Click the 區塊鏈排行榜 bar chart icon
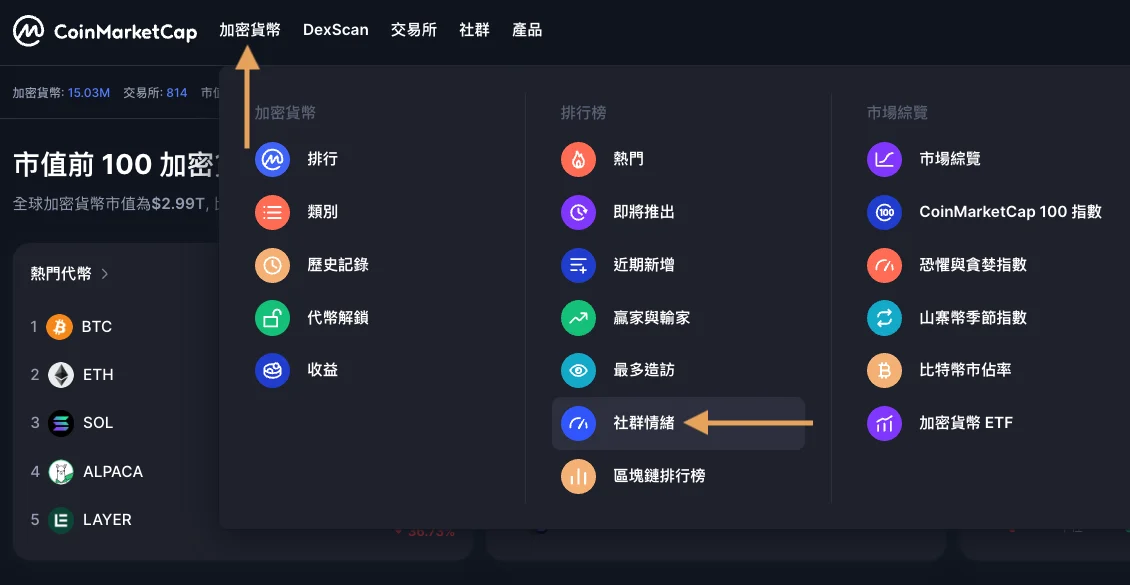The height and width of the screenshot is (585, 1130). (x=579, y=476)
